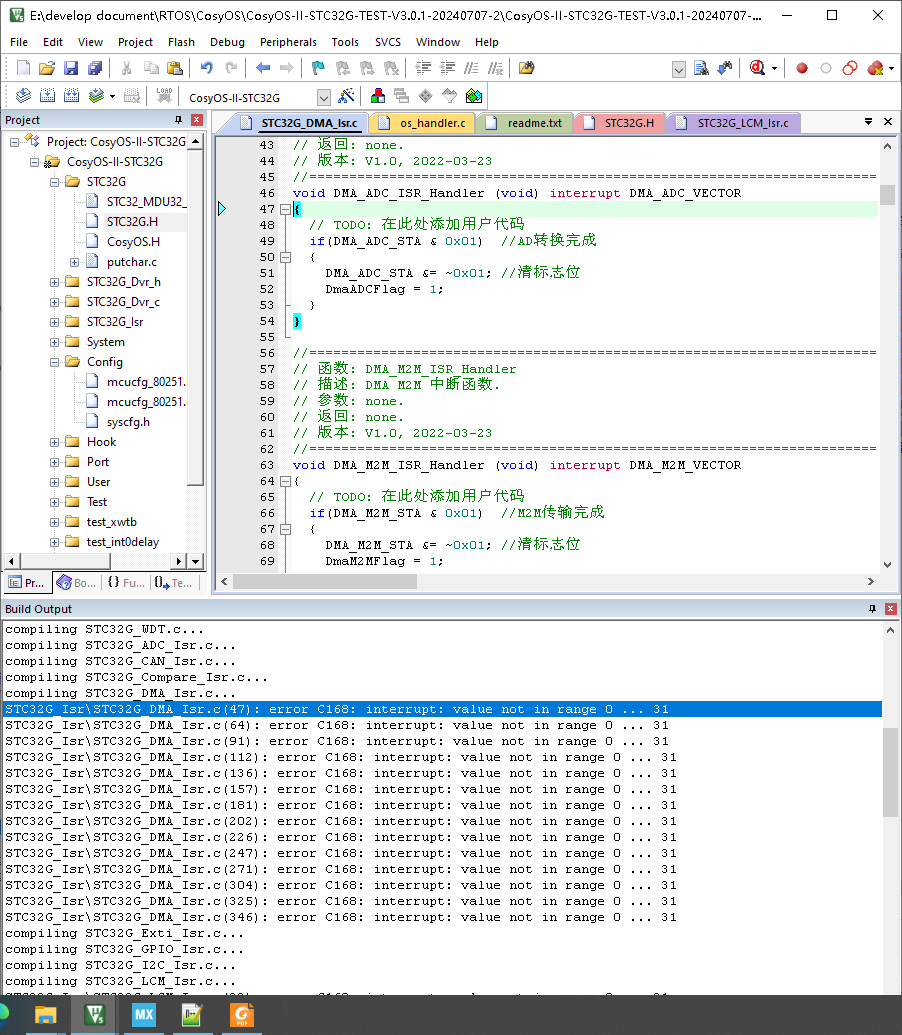Select syscfg.h in the Config folder
The image size is (902, 1035).
coord(128,422)
